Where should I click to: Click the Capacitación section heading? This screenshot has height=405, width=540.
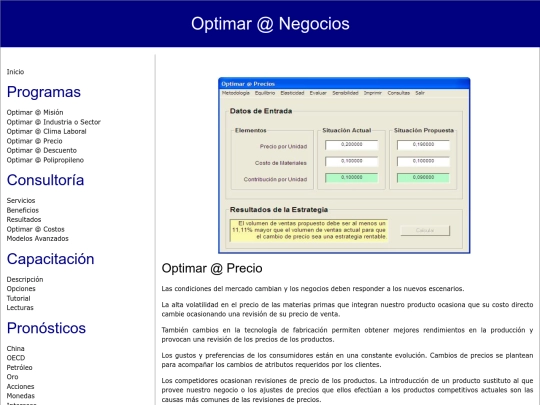(50, 259)
